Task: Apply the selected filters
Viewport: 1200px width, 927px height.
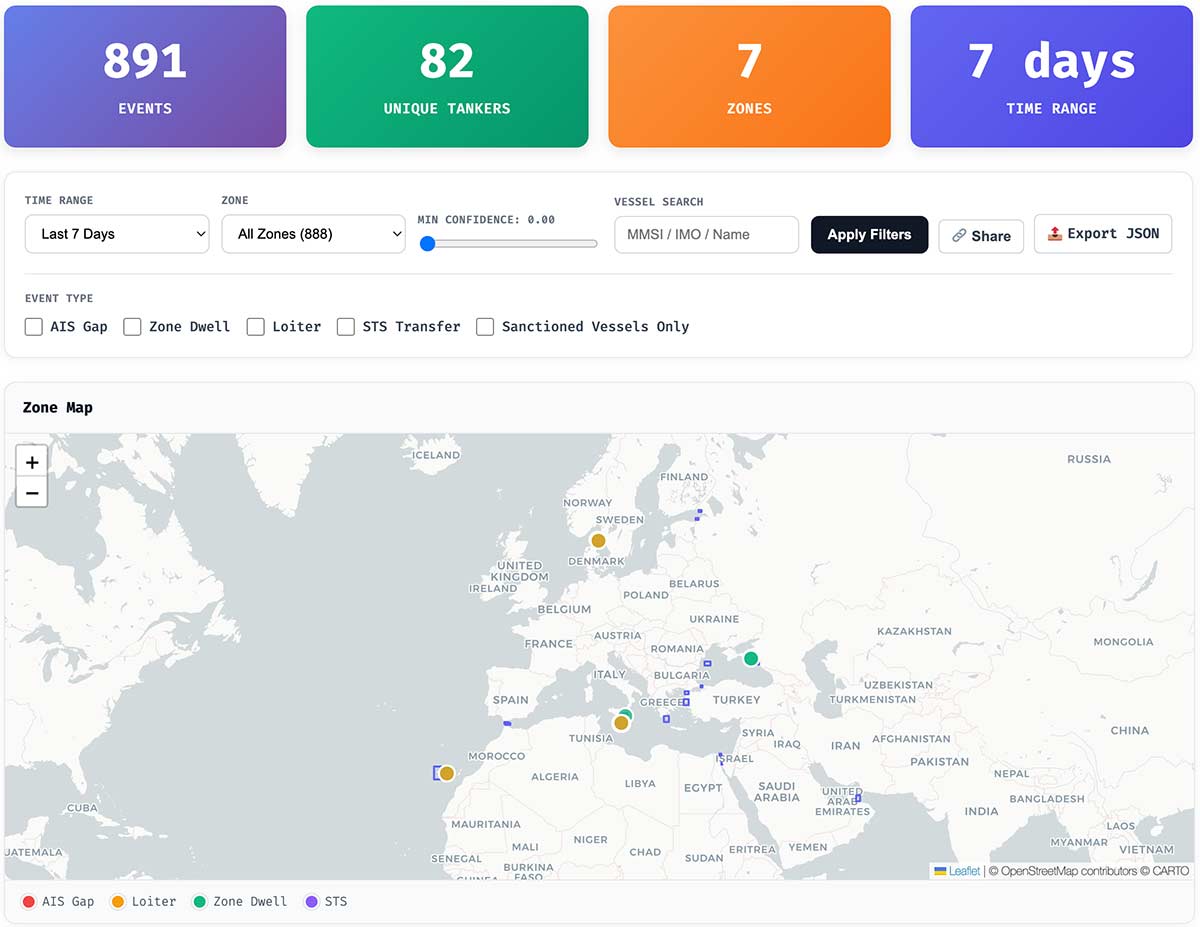Action: [x=869, y=235]
